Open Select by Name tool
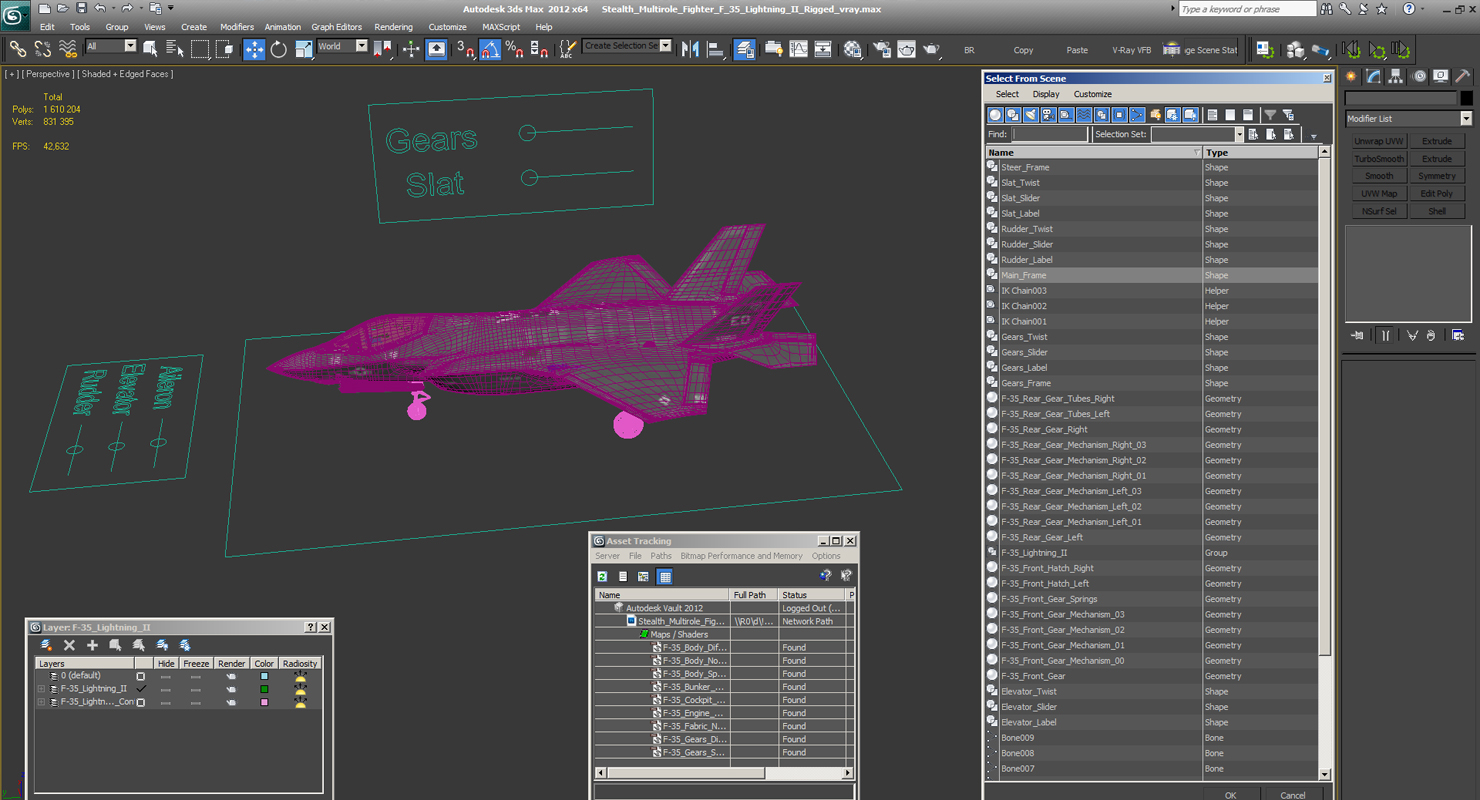 click(174, 48)
